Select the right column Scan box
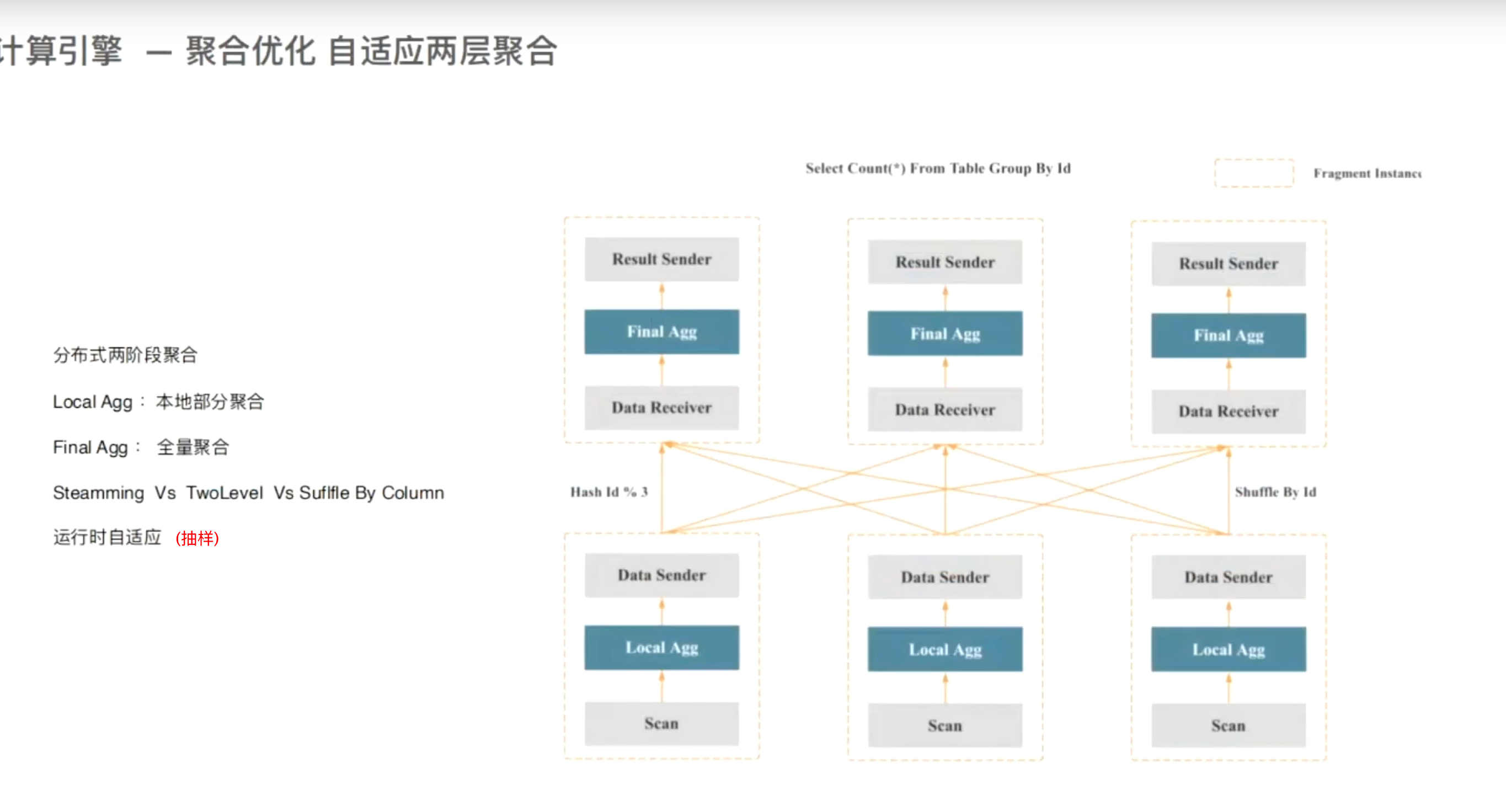The image size is (1506, 812). pos(1228,725)
